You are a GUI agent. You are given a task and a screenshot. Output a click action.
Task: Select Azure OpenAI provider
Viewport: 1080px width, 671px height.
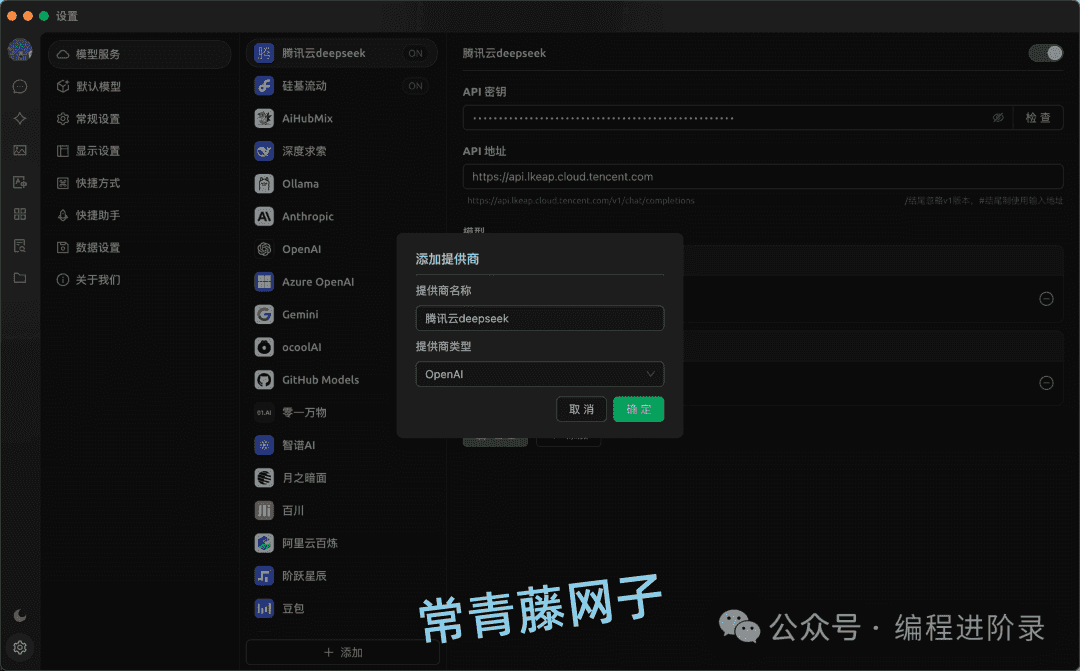[321, 282]
